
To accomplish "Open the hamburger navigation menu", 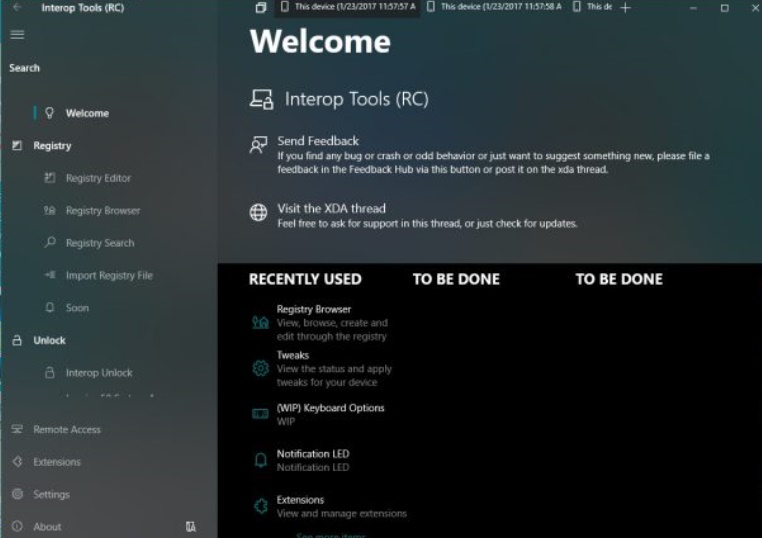I will point(17,35).
